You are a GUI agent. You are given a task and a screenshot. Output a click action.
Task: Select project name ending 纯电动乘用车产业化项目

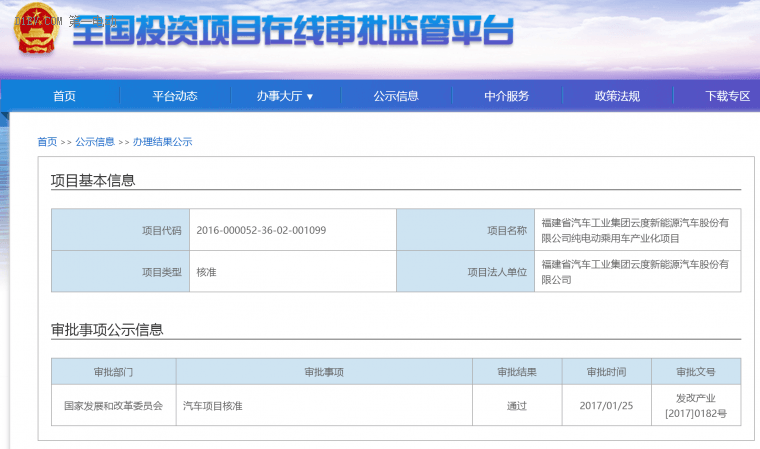(x=635, y=230)
